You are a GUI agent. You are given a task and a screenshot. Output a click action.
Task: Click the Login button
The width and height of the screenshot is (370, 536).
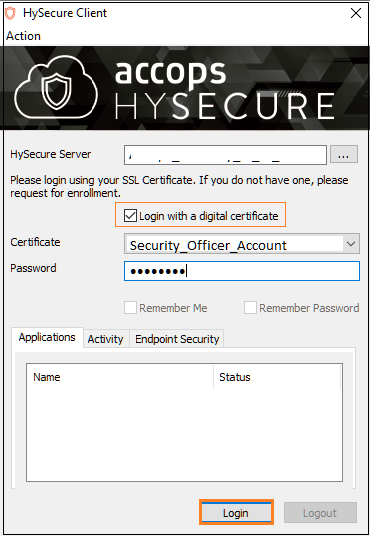click(236, 512)
